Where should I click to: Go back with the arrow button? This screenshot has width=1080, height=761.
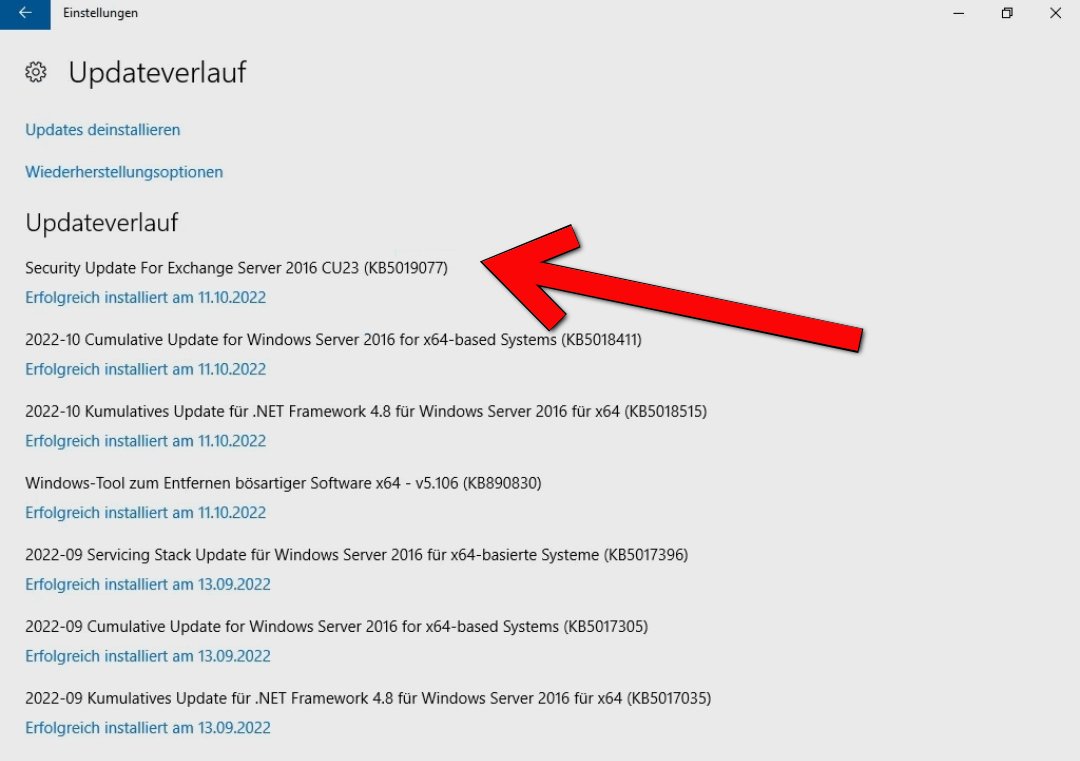click(25, 14)
